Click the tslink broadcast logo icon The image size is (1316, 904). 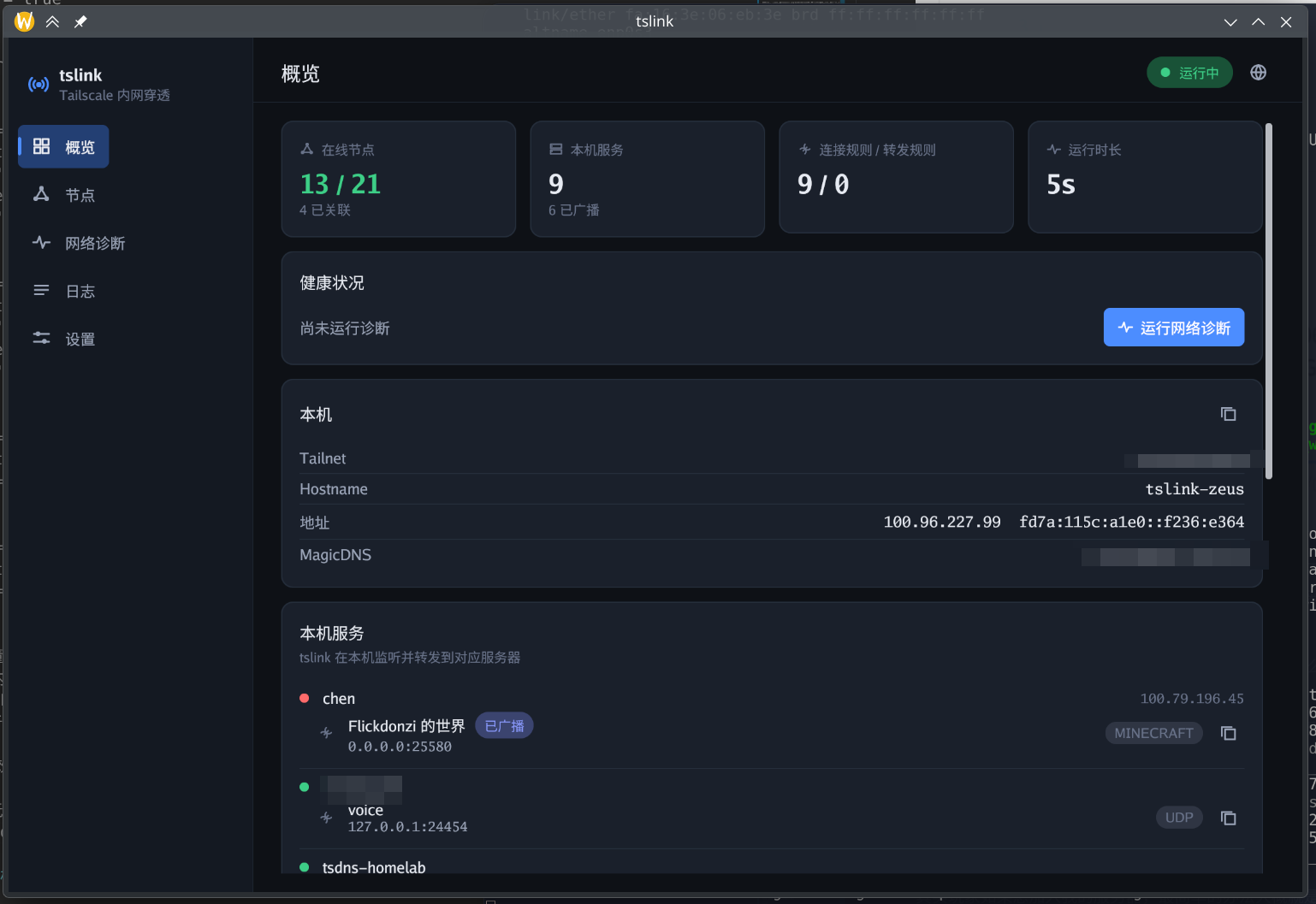coord(39,84)
